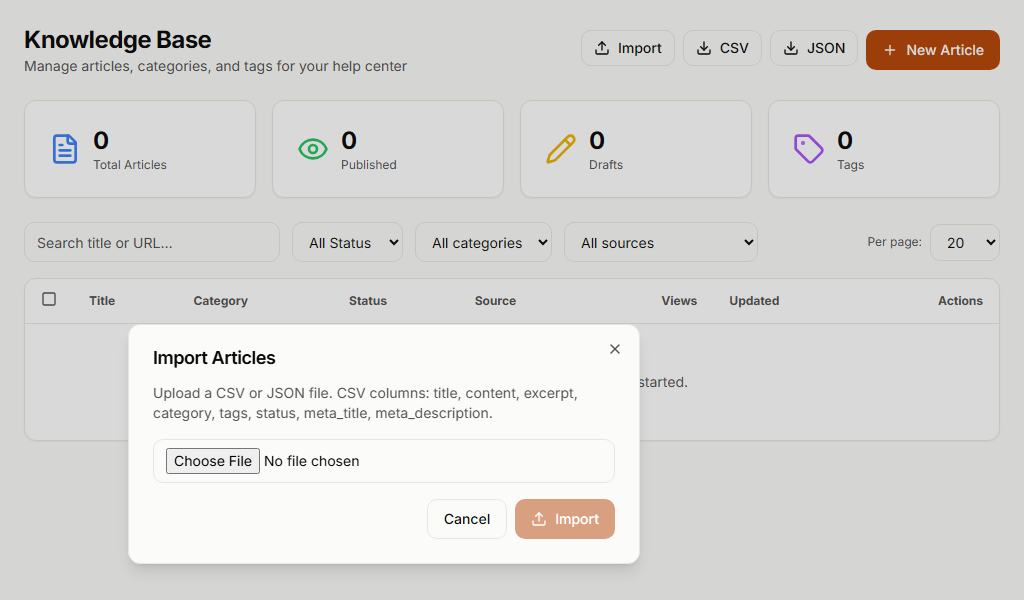Image resolution: width=1024 pixels, height=600 pixels.
Task: Click the Knowledge Base heading
Action: 118,40
